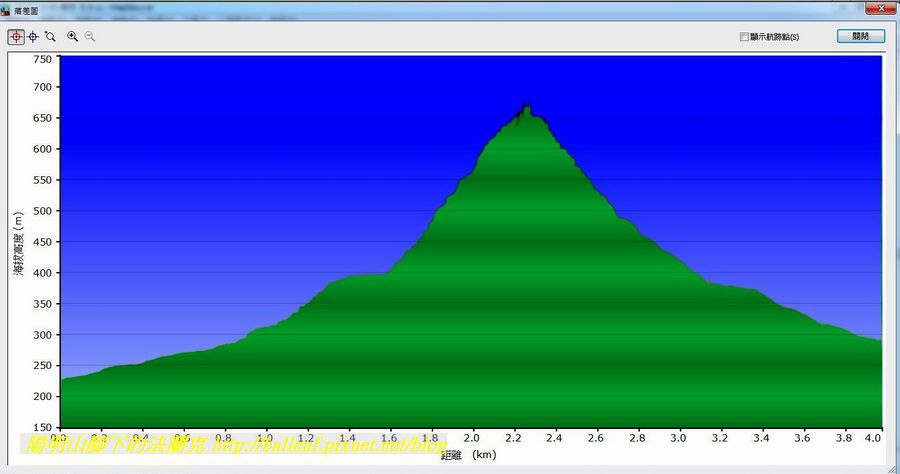This screenshot has width=900, height=474.
Task: Click the 2.4 distance tick label
Action: [x=554, y=438]
